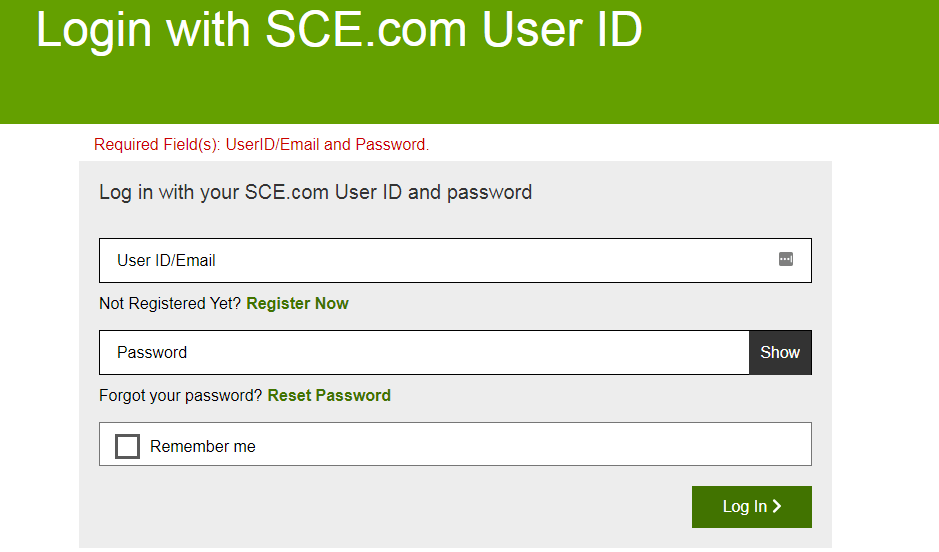Viewport: 939px width, 552px height.
Task: Click the 'Forgot your password?' text
Action: pyautogui.click(x=181, y=395)
